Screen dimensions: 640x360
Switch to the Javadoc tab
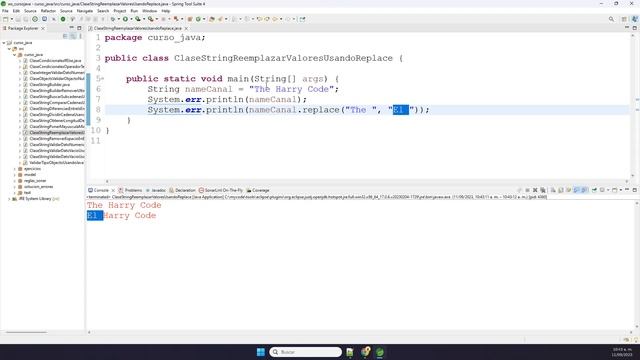pyautogui.click(x=156, y=190)
